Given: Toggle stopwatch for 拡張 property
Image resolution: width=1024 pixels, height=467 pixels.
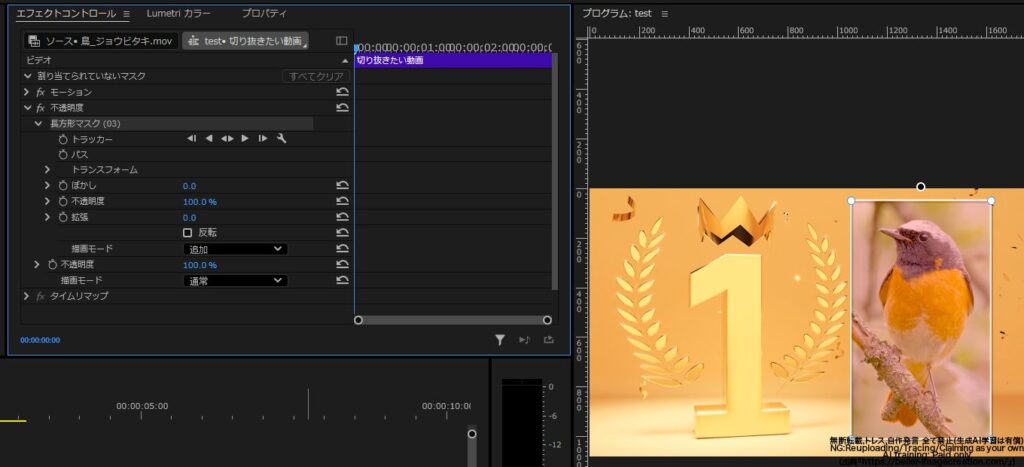Looking at the screenshot, I should (x=63, y=217).
